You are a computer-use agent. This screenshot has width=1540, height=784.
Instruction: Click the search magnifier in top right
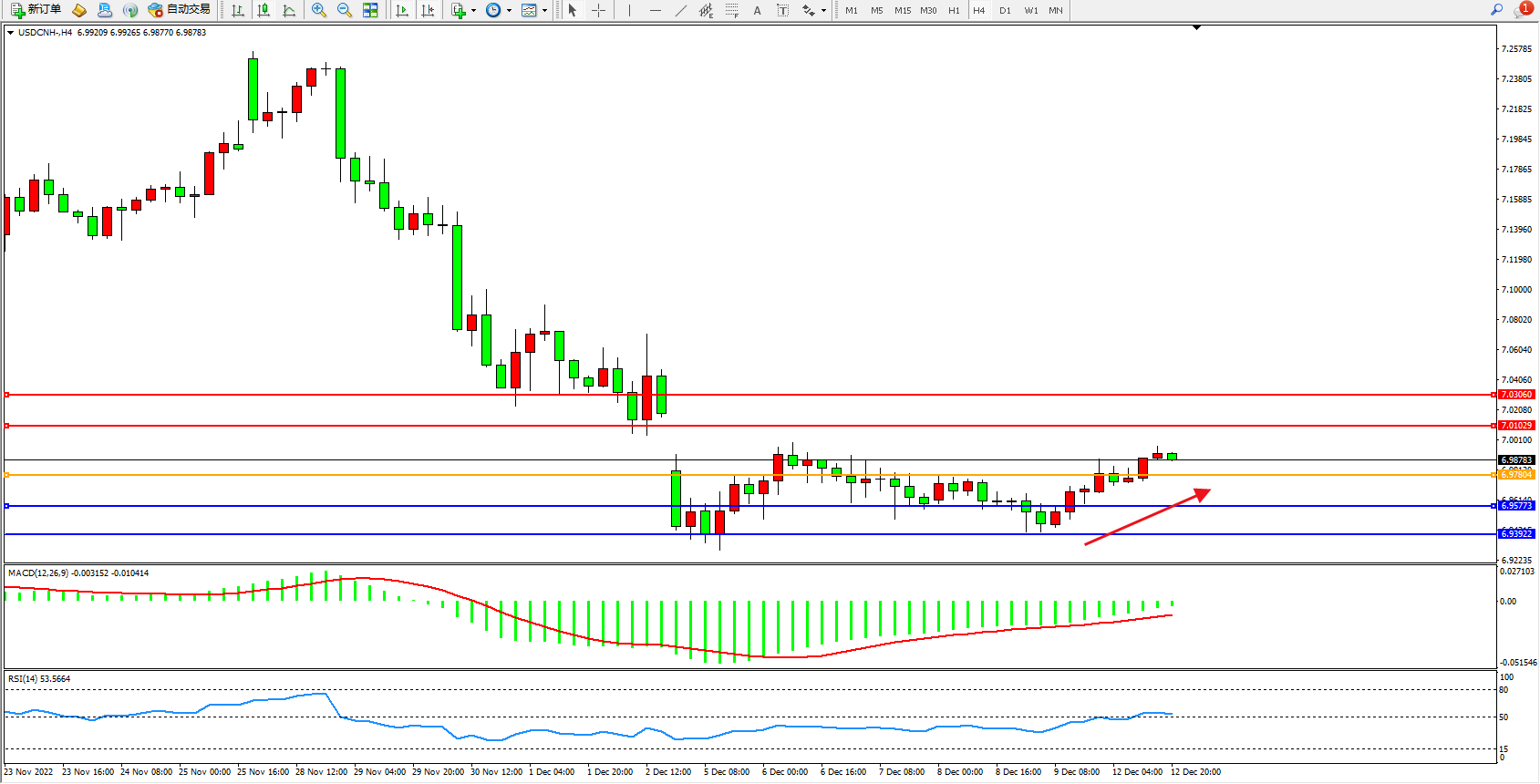pyautogui.click(x=1496, y=10)
